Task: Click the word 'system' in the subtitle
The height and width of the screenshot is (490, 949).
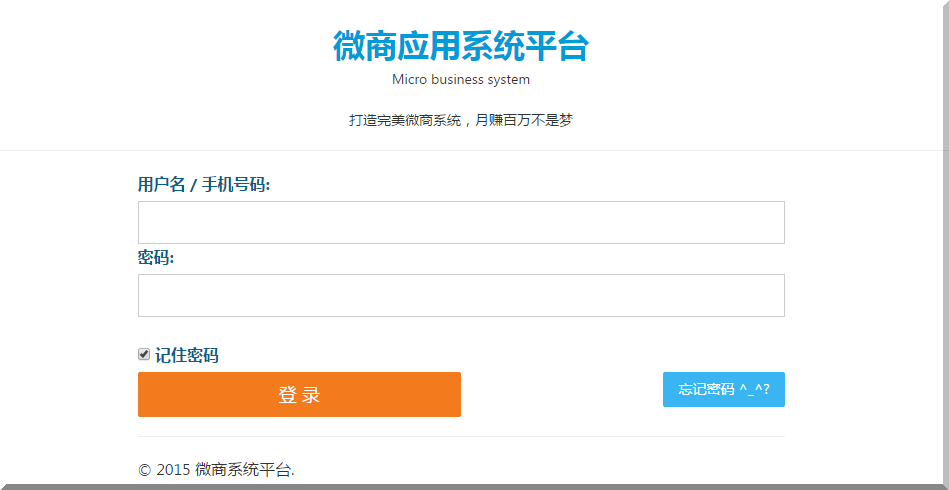Action: tap(508, 79)
